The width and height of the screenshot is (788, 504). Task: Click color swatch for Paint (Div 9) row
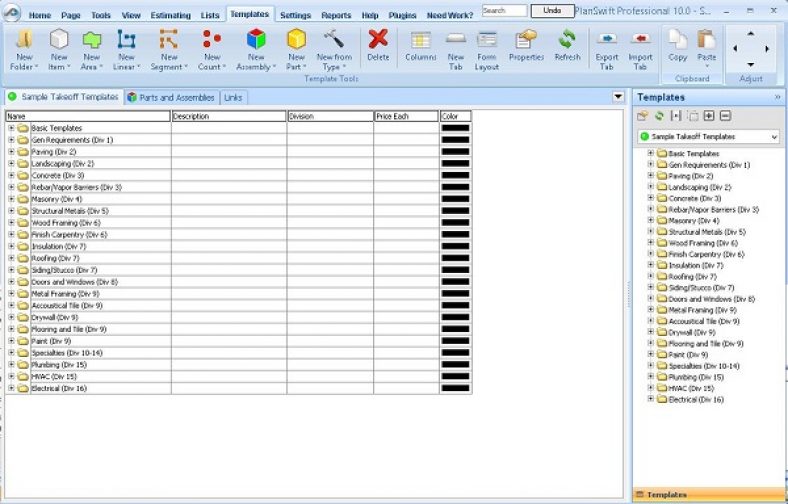point(455,341)
